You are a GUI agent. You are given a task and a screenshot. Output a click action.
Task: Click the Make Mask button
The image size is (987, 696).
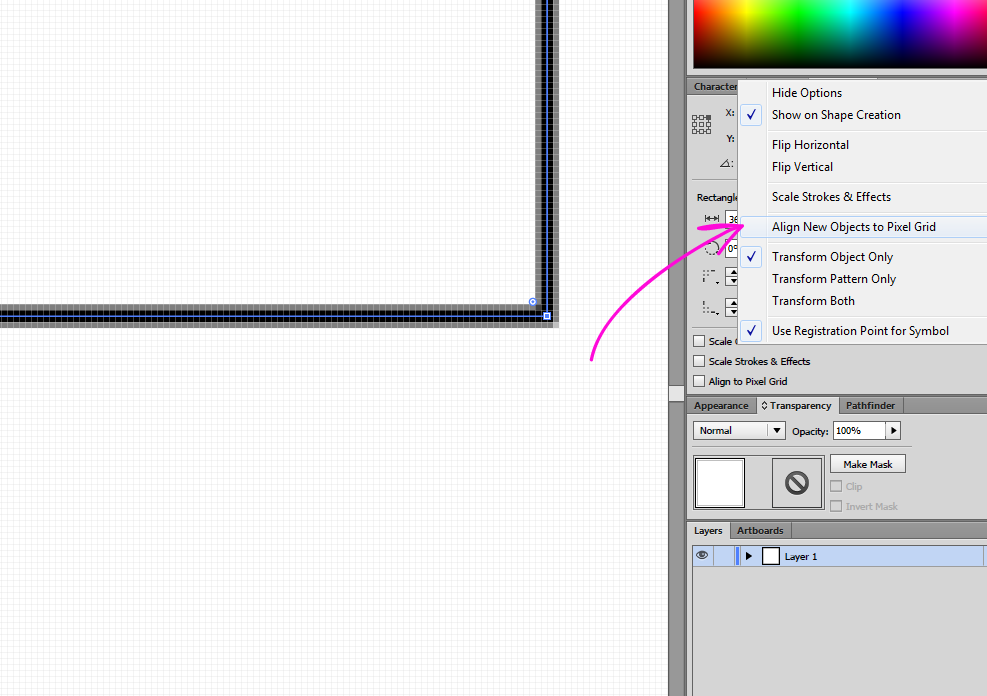click(x=867, y=463)
